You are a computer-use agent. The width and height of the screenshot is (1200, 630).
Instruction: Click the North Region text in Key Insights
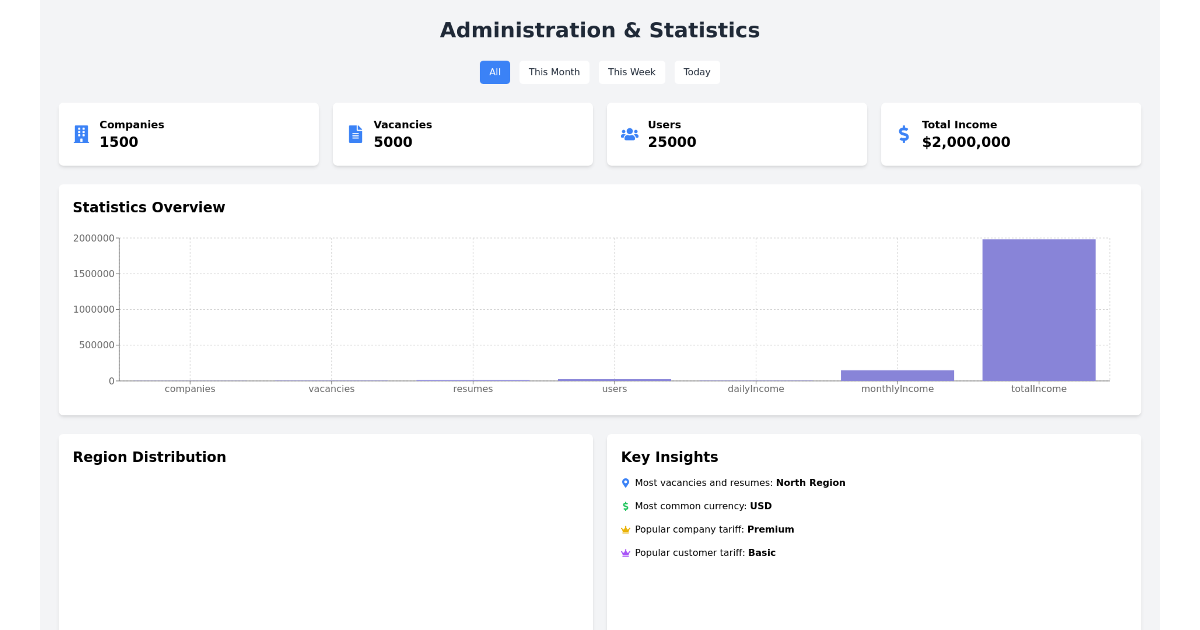tap(810, 482)
